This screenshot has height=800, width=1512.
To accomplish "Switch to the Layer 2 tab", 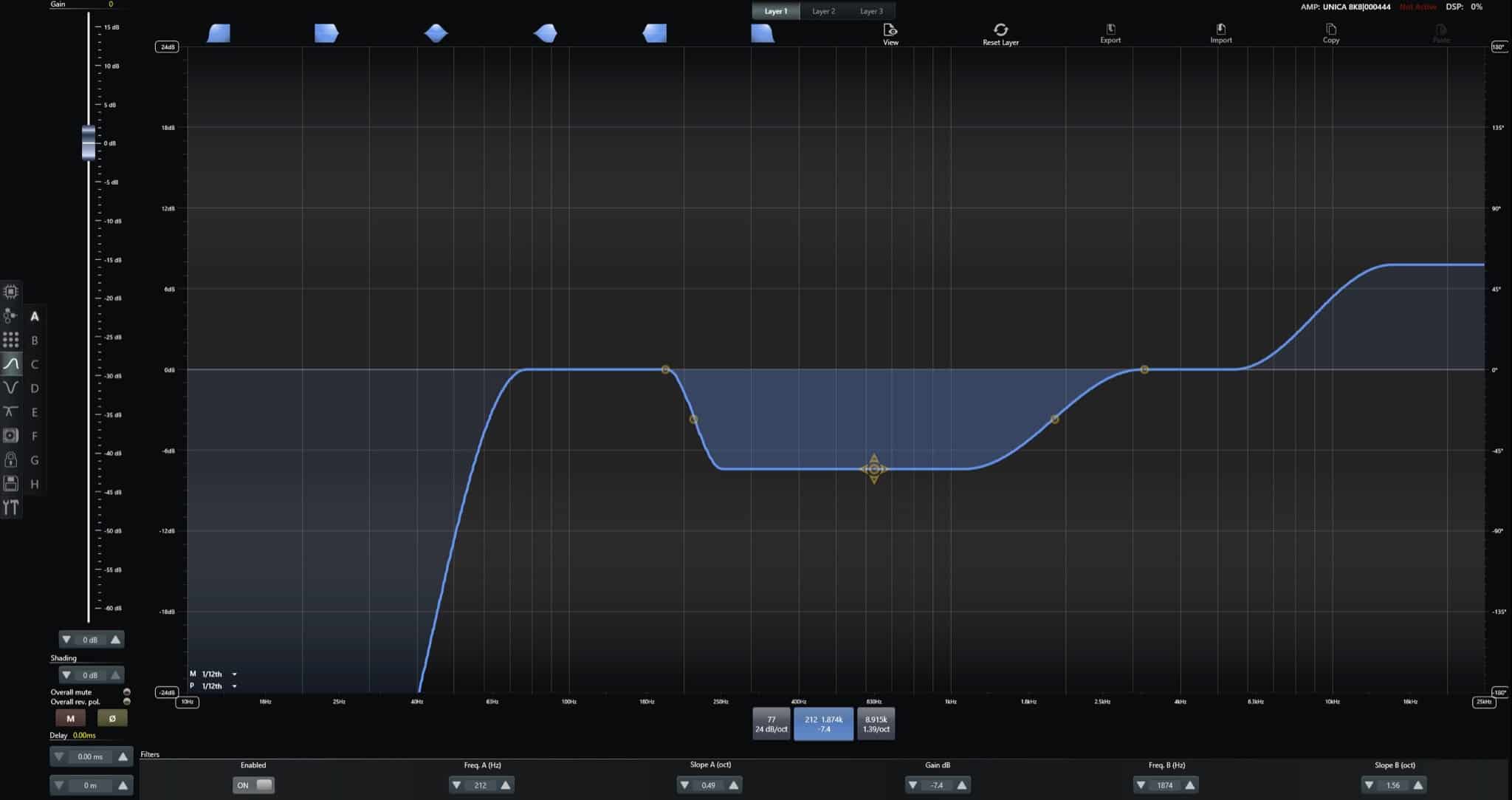I will (823, 11).
